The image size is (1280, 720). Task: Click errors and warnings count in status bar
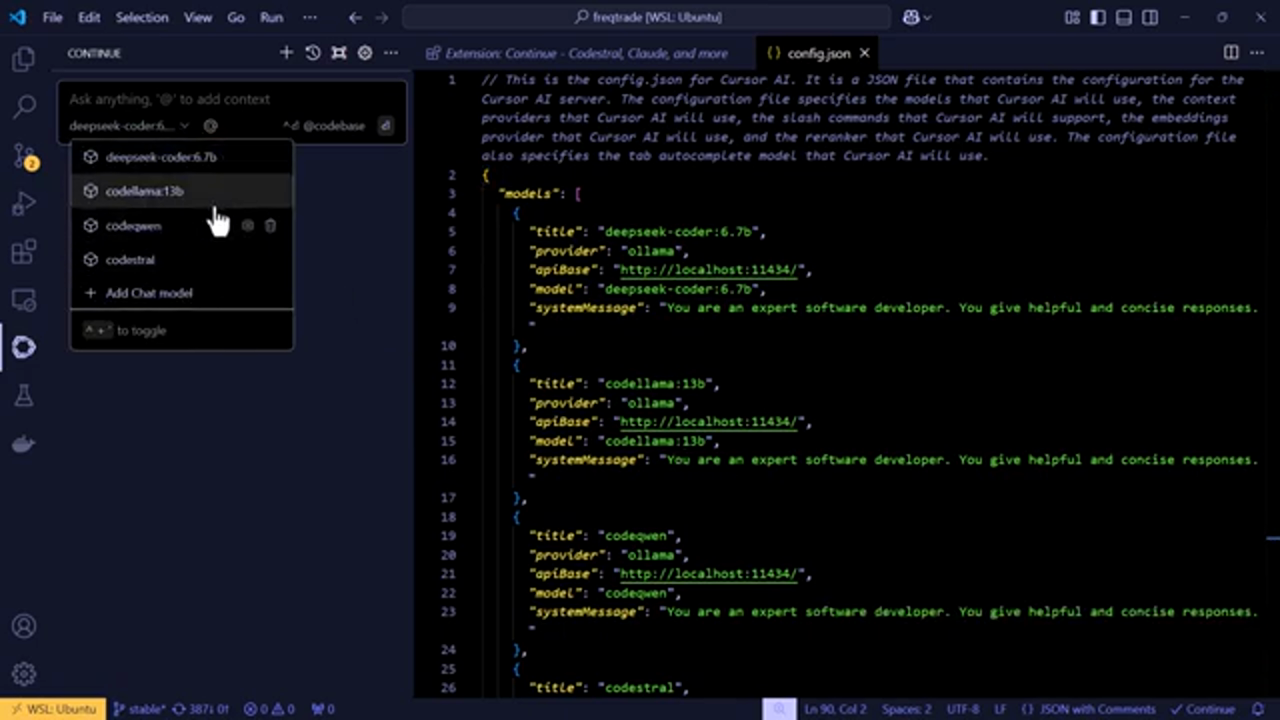click(270, 709)
